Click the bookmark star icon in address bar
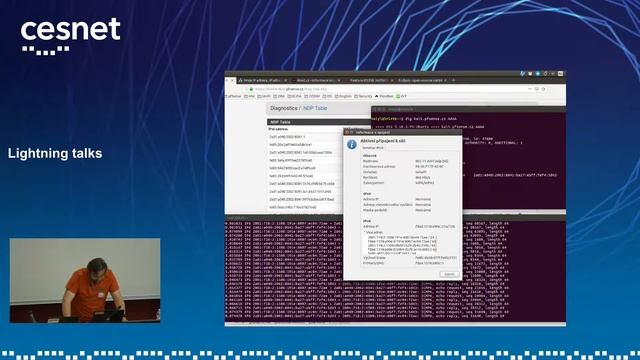Screen dimensions: 640x360 click(543, 89)
